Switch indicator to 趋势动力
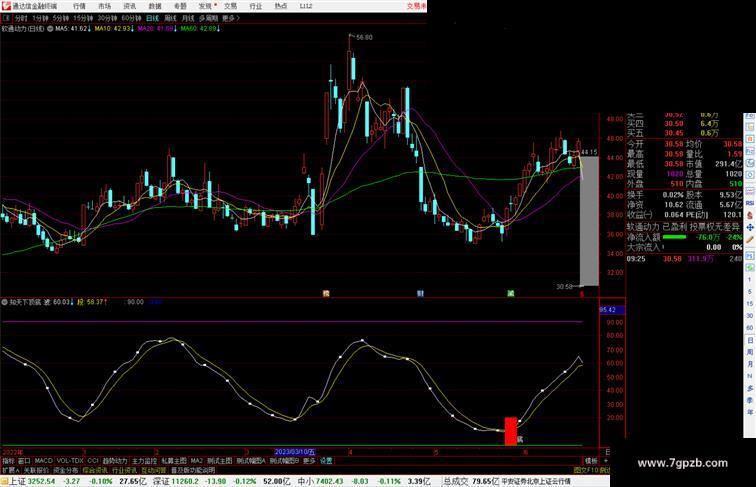Image resolution: width=756 pixels, height=487 pixels. click(115, 461)
